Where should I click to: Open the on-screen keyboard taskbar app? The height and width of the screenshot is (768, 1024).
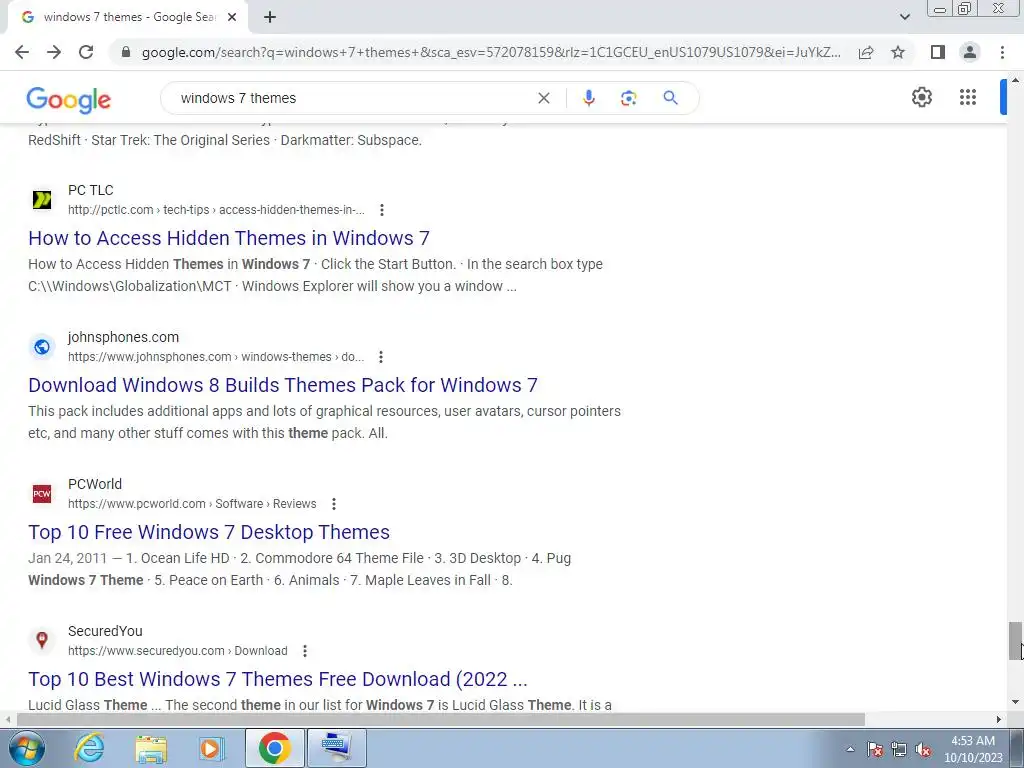[337, 748]
